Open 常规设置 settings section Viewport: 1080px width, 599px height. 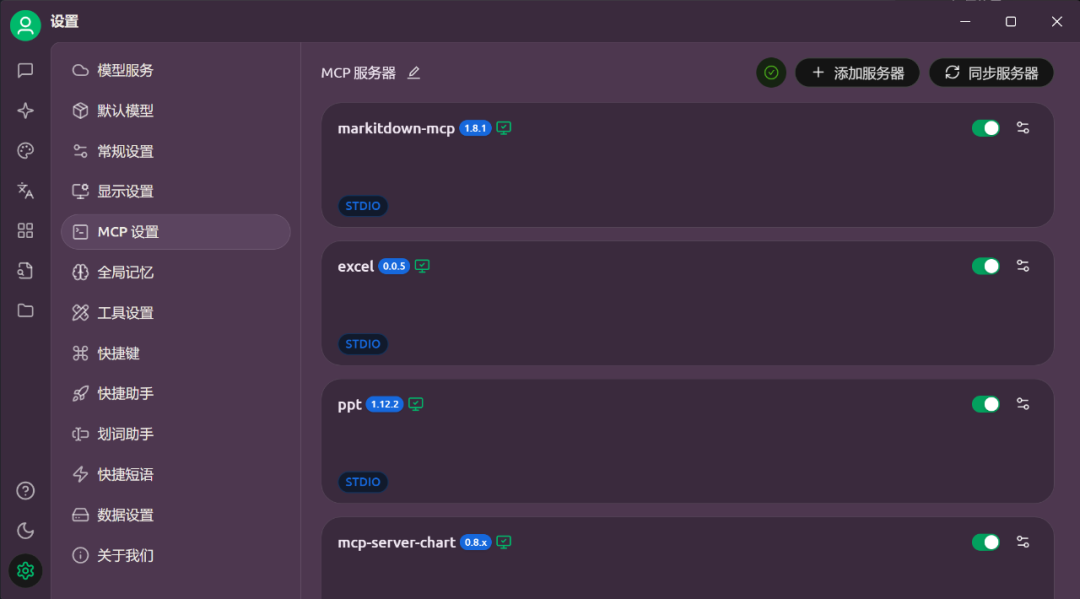(176, 151)
